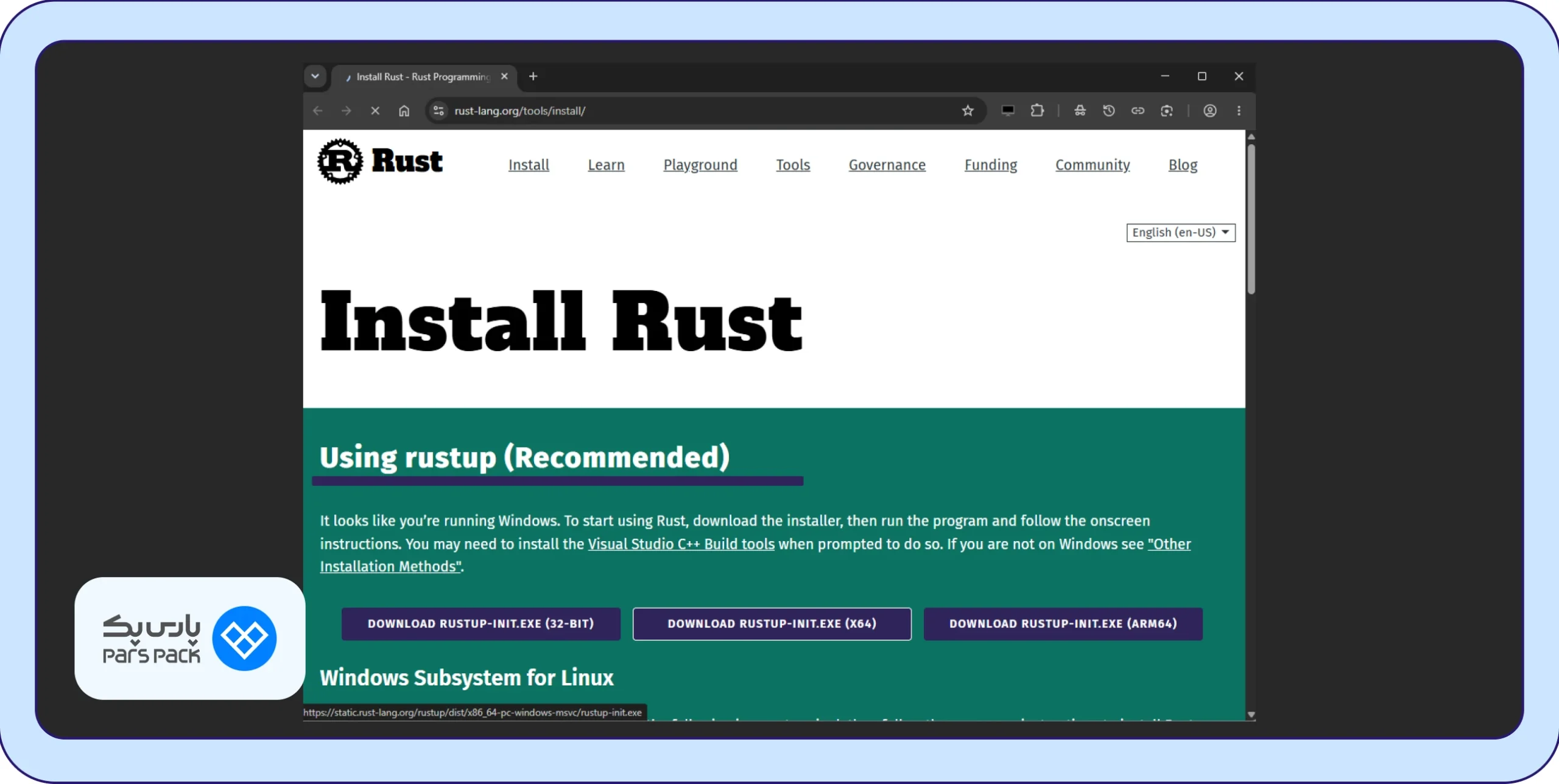The image size is (1559, 784).
Task: Open the Learn nav link
Action: pyautogui.click(x=606, y=165)
